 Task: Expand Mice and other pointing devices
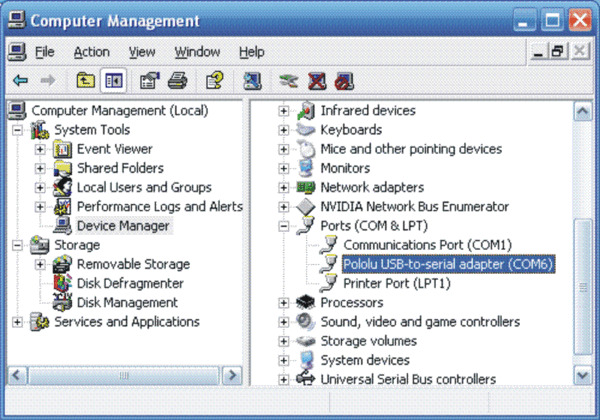click(284, 149)
